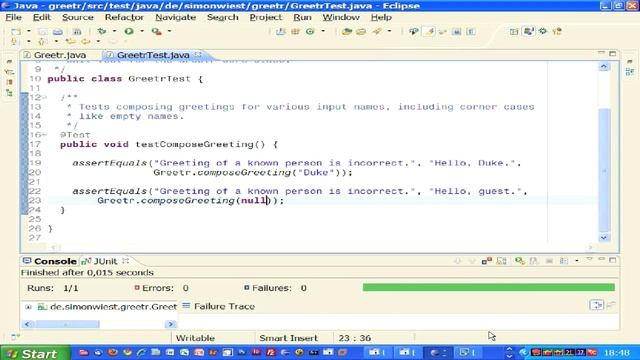Click the green JUnit progress bar
This screenshot has width=640, height=360.
coord(489,288)
